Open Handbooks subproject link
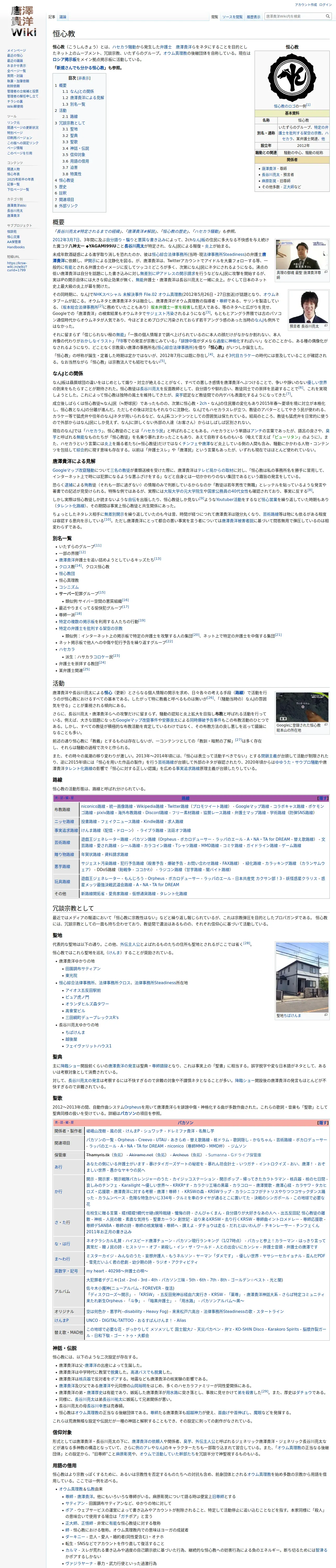 coord(16,247)
